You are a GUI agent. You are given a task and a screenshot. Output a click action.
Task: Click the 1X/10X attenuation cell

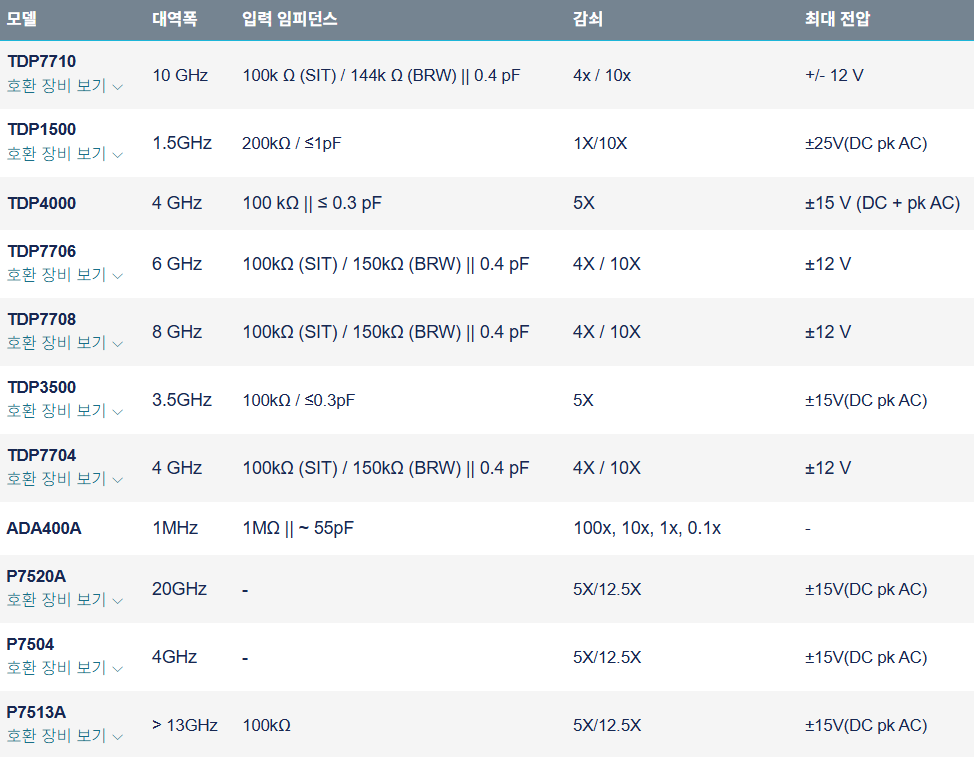(600, 143)
